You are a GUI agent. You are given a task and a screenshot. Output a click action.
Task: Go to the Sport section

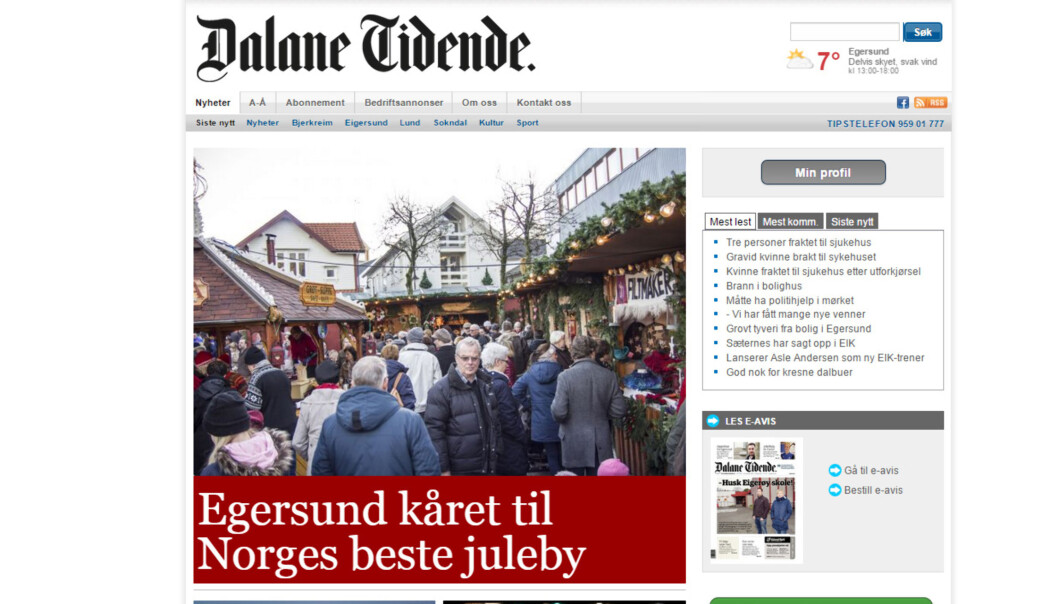(527, 123)
